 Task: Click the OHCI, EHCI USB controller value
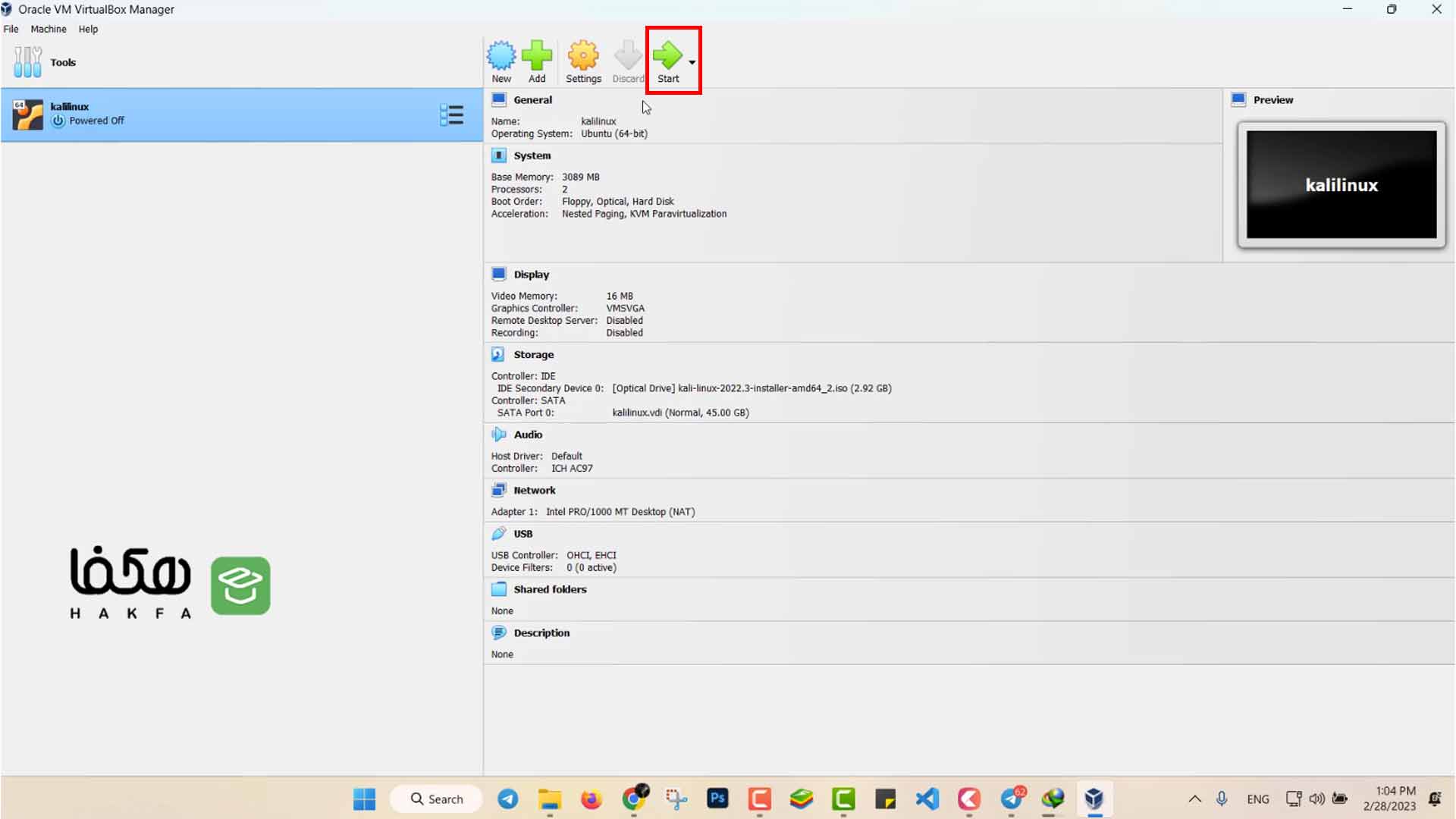tap(591, 555)
